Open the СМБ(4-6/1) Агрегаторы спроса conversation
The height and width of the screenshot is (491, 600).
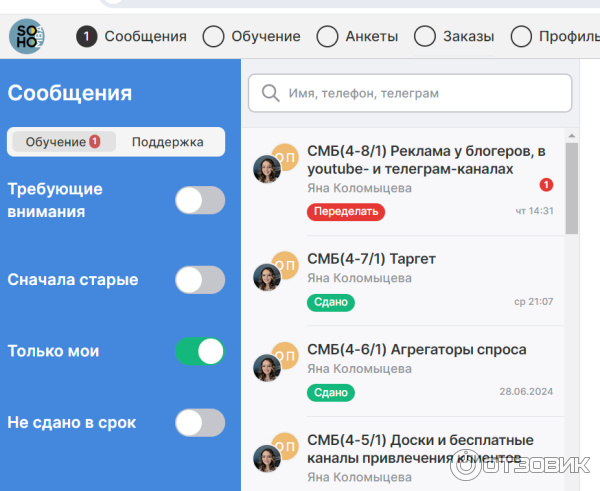click(x=416, y=350)
